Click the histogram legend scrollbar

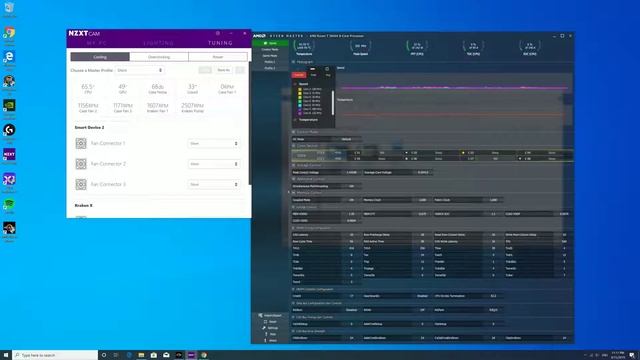[x=333, y=102]
